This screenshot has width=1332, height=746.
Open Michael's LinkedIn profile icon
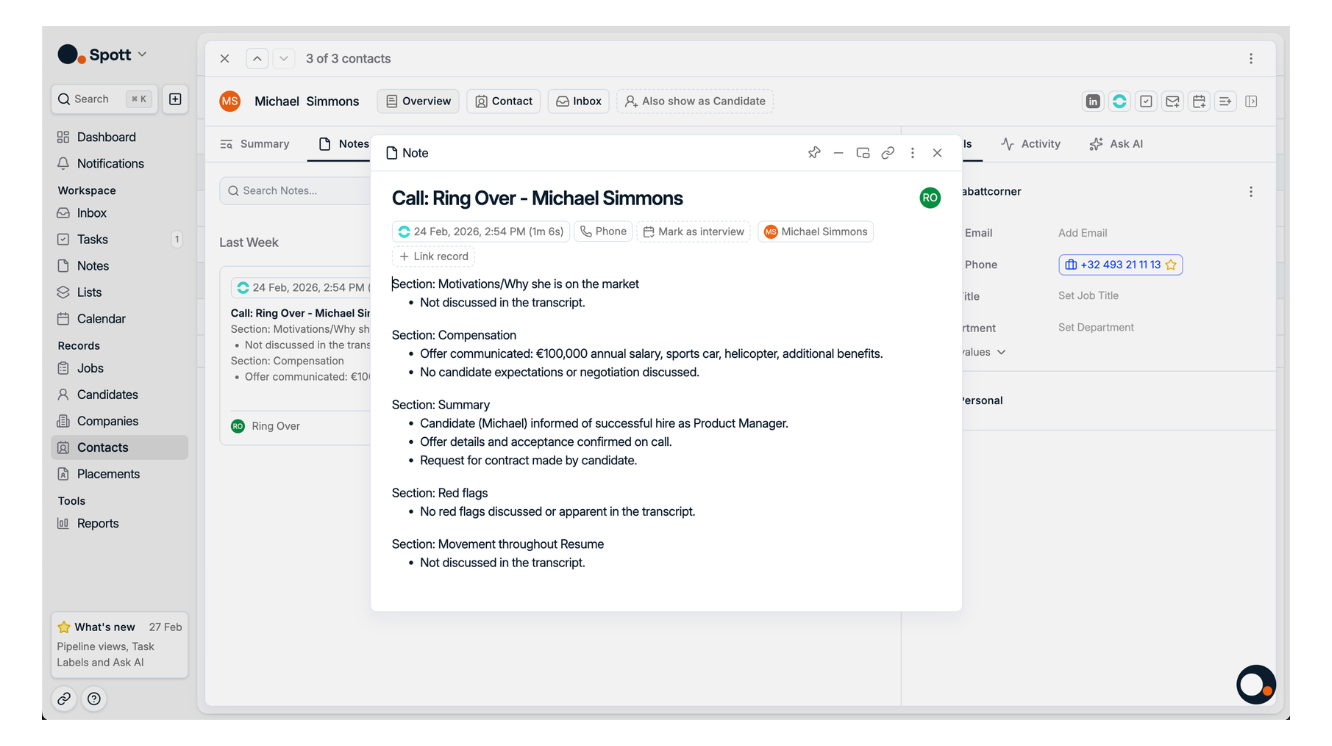[x=1092, y=101]
